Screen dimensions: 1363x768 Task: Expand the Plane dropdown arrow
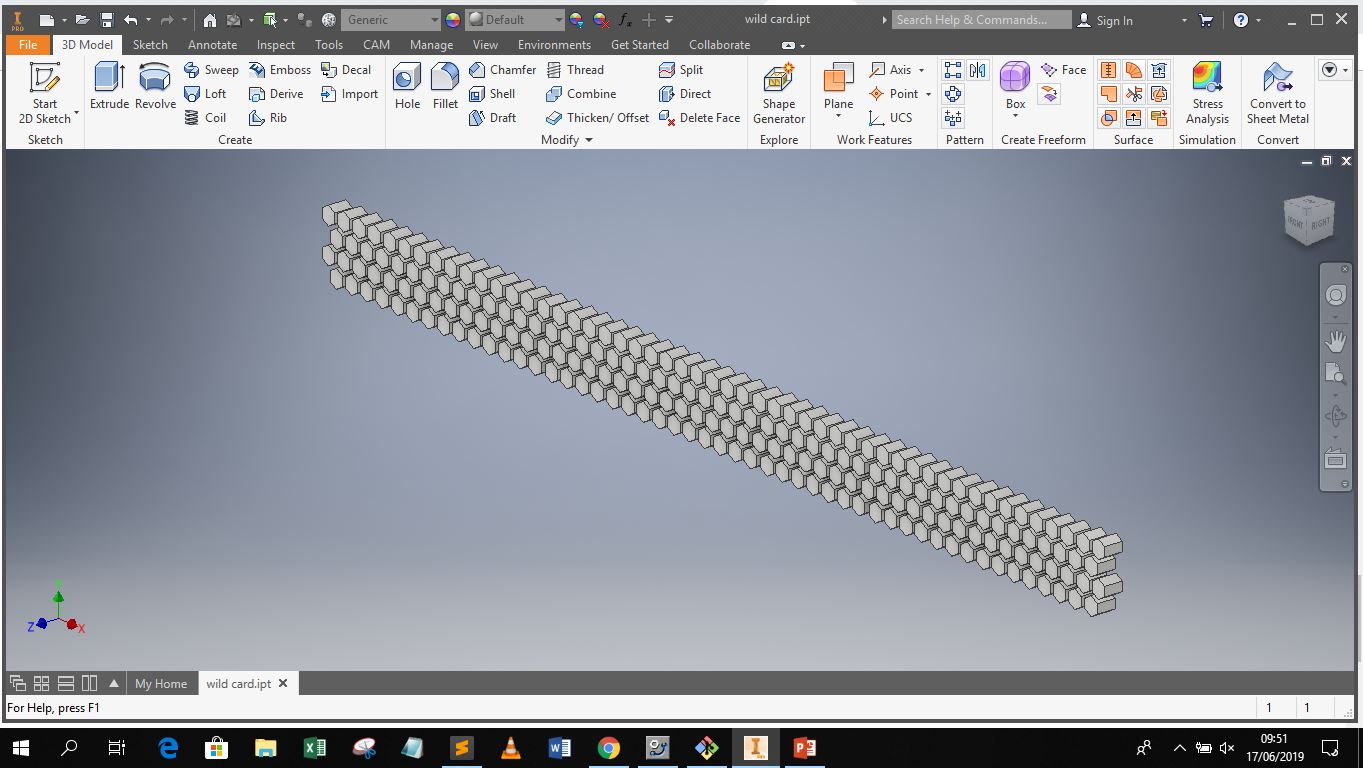click(838, 116)
